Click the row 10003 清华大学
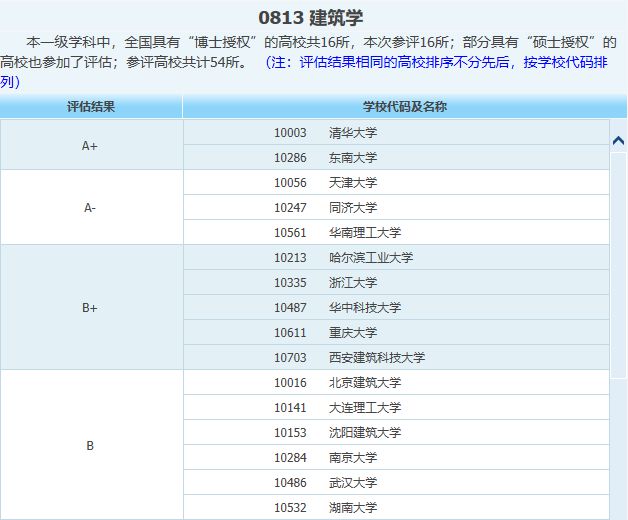 tap(396, 133)
